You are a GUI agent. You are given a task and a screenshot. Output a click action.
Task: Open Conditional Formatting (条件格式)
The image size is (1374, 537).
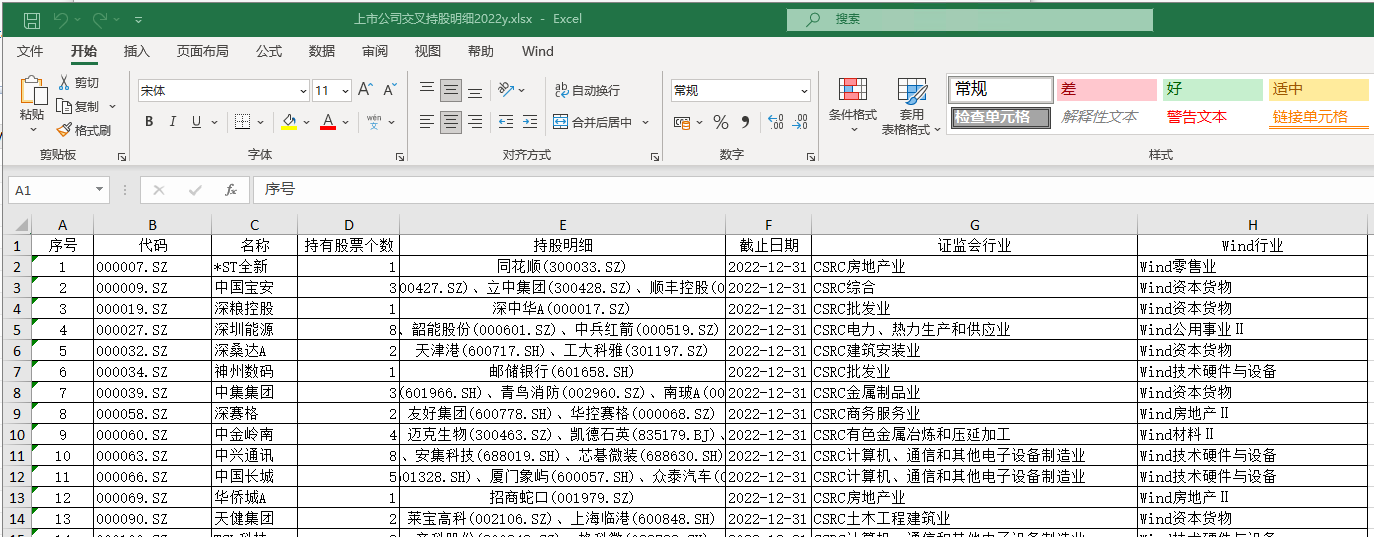pos(852,106)
